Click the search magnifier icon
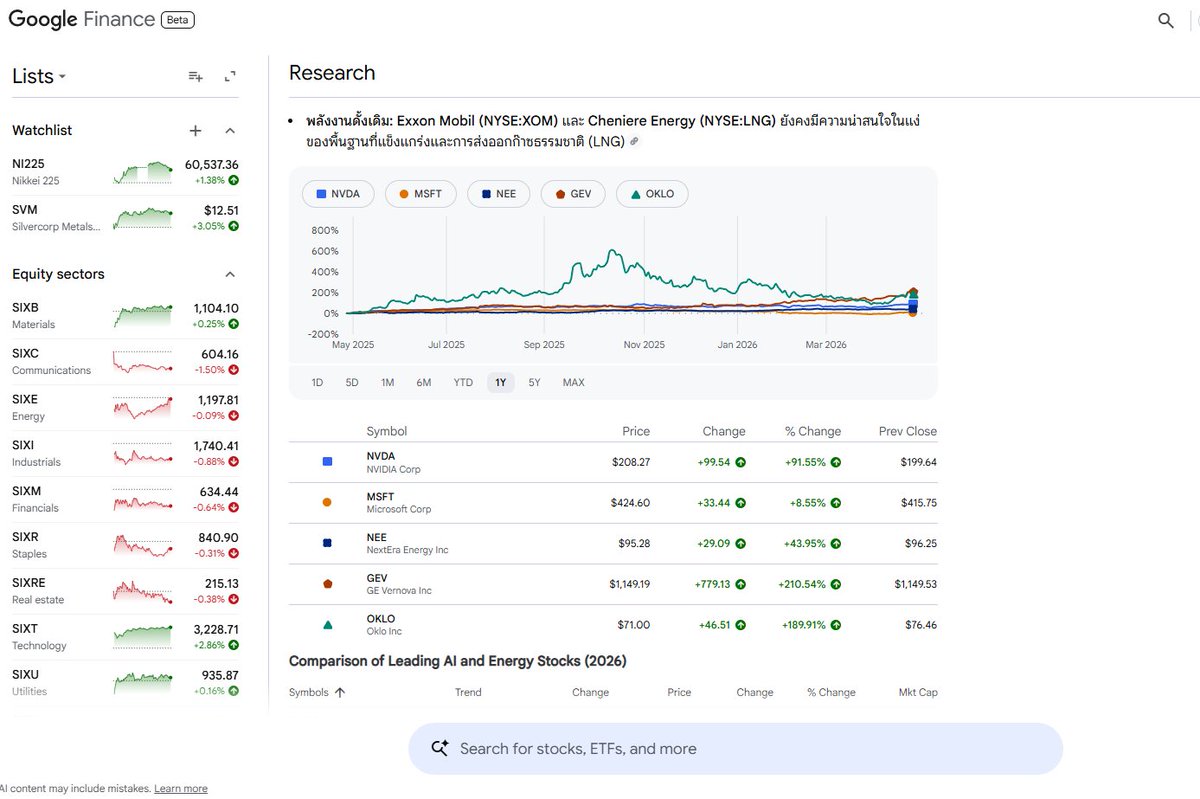 1165,20
